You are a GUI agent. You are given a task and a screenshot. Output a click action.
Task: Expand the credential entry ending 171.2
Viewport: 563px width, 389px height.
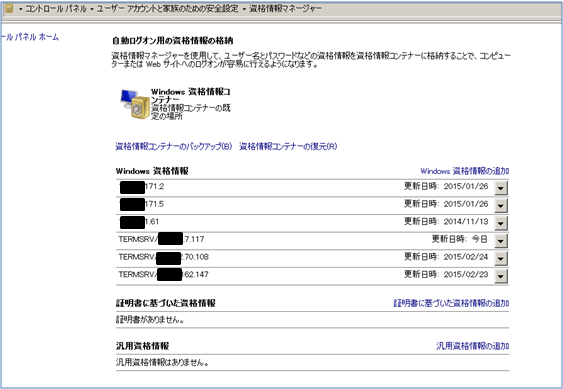[501, 187]
